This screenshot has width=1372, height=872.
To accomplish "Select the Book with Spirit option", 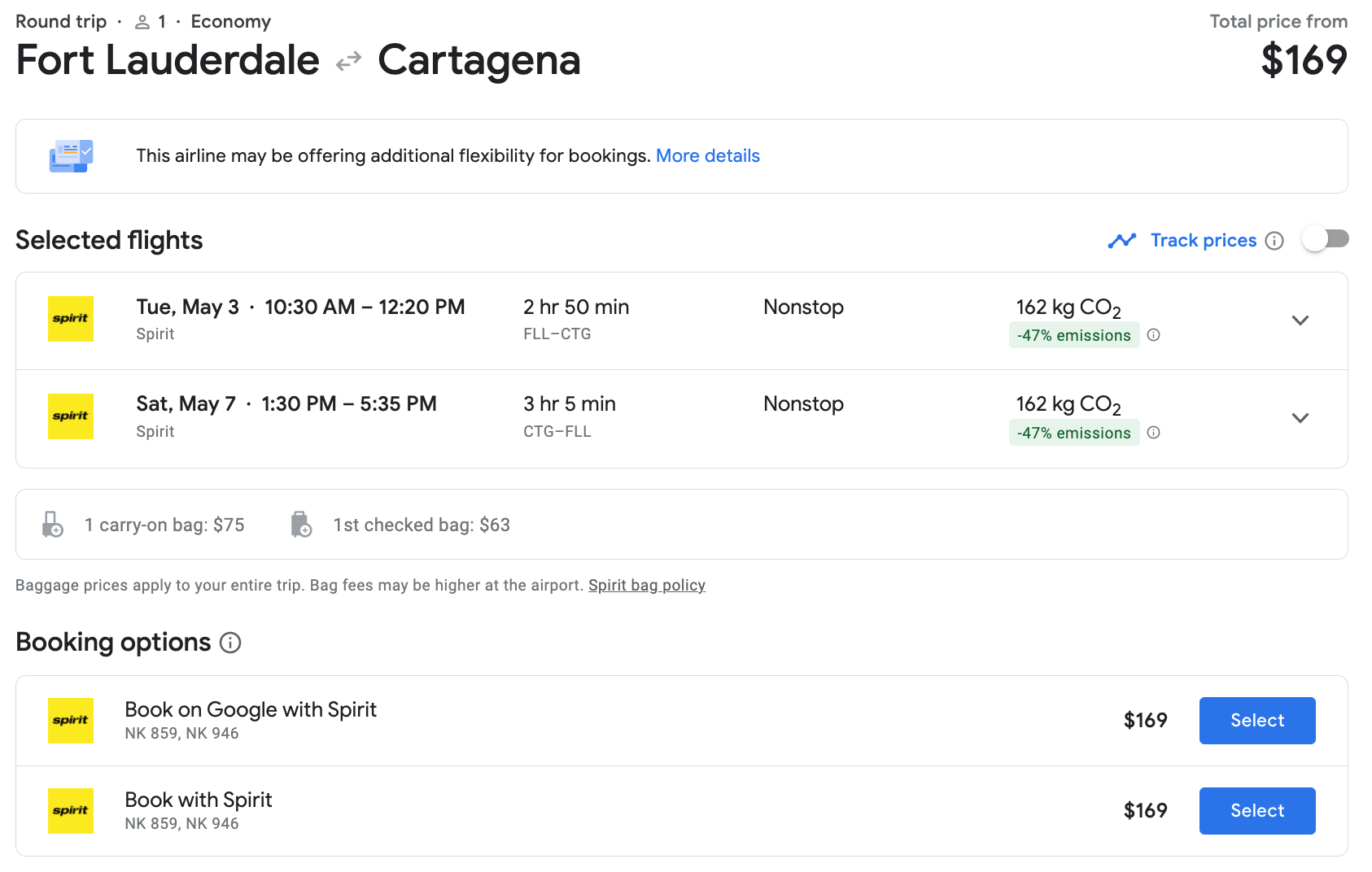I will pyautogui.click(x=1256, y=811).
